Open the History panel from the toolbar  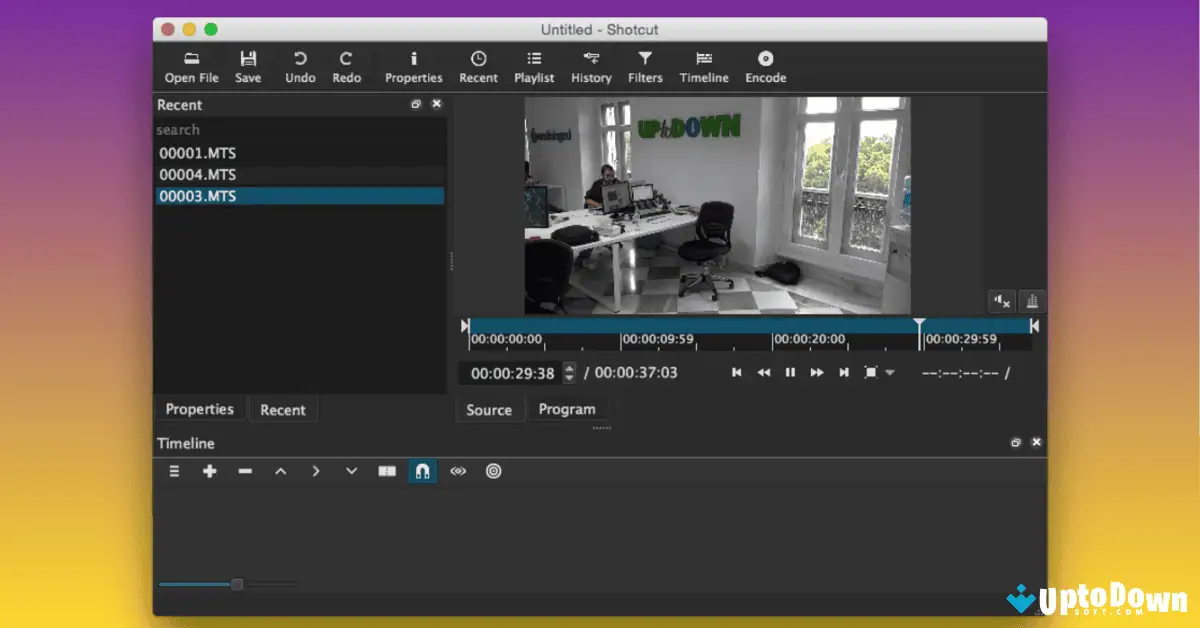point(591,66)
